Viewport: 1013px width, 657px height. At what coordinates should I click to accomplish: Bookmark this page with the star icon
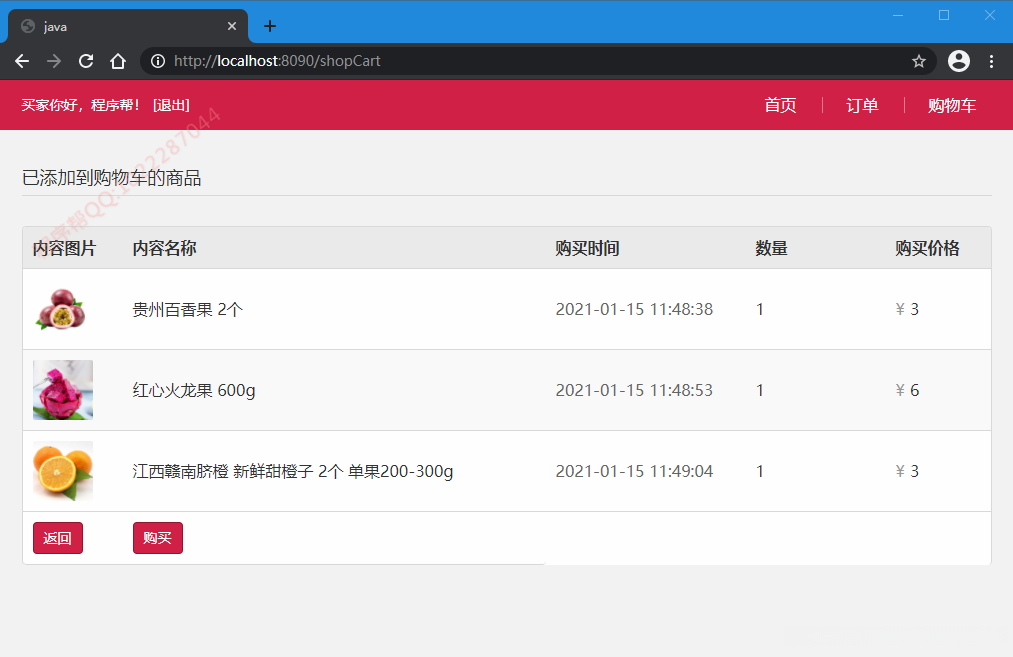(919, 61)
